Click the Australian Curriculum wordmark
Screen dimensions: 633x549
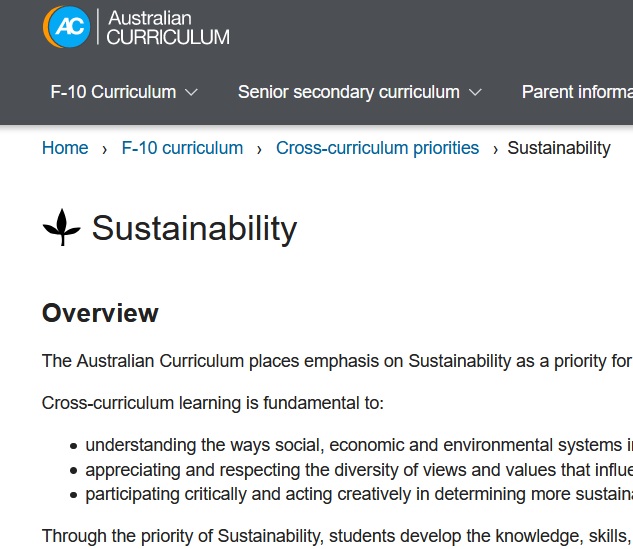coord(168,27)
